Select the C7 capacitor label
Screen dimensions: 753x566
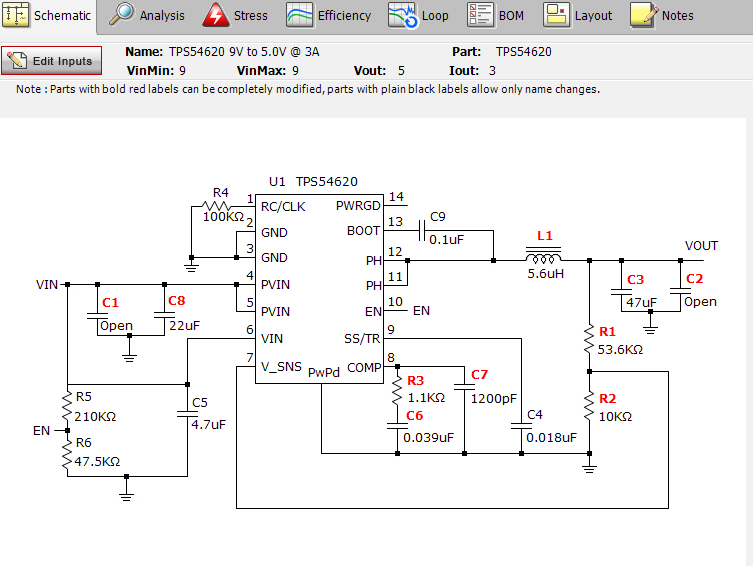click(x=479, y=374)
